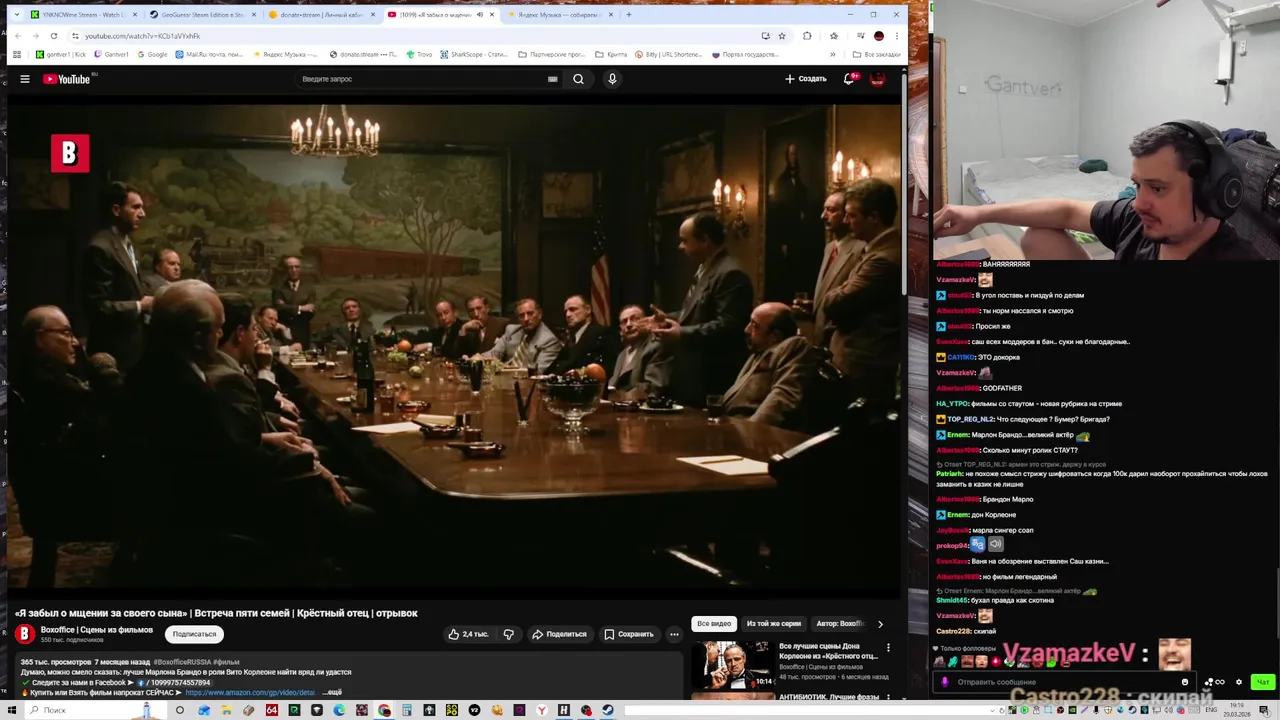
Task: Open the YouTube guide hamburger menu
Action: 25,79
